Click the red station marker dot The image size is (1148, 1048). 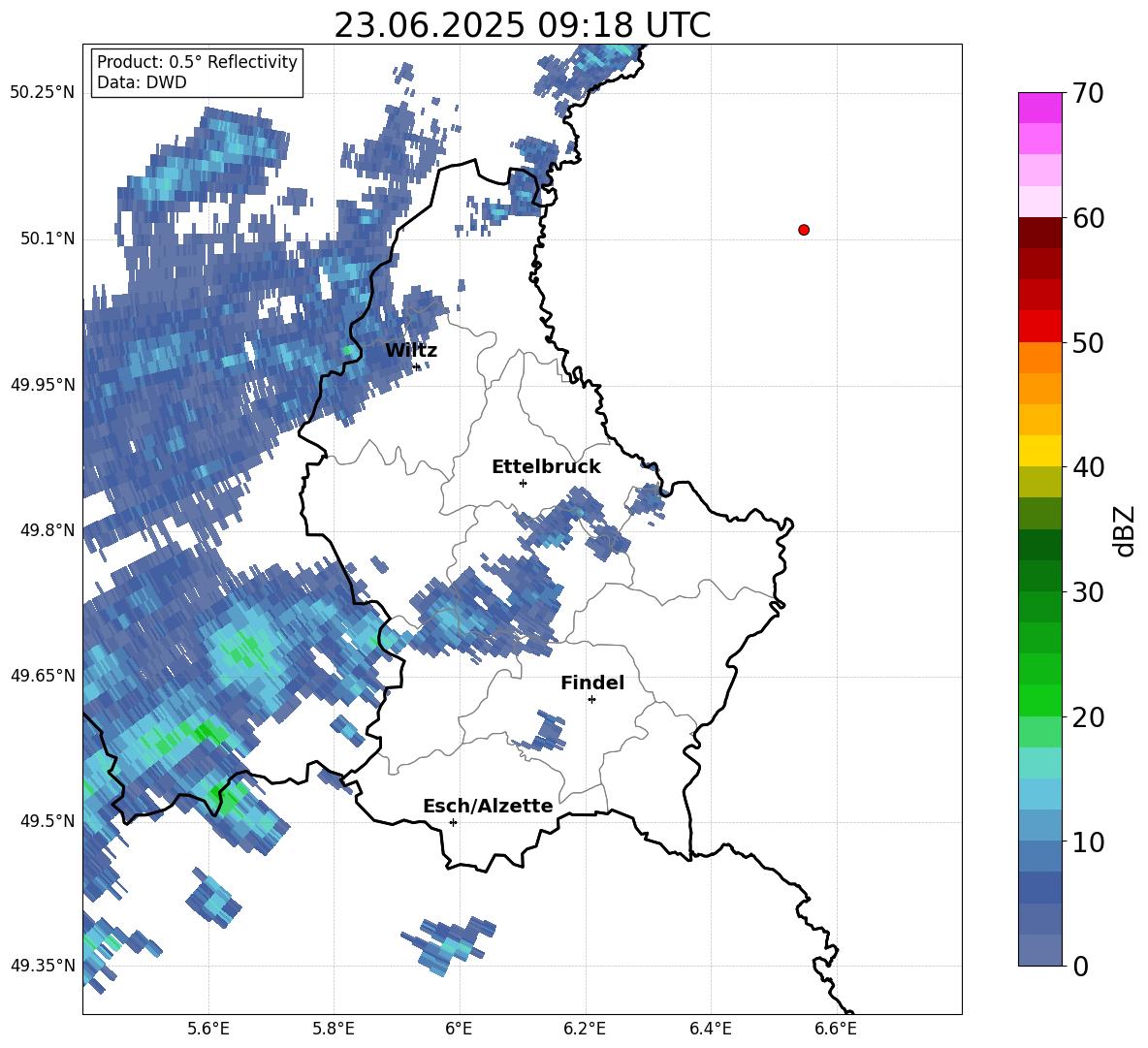[x=804, y=230]
